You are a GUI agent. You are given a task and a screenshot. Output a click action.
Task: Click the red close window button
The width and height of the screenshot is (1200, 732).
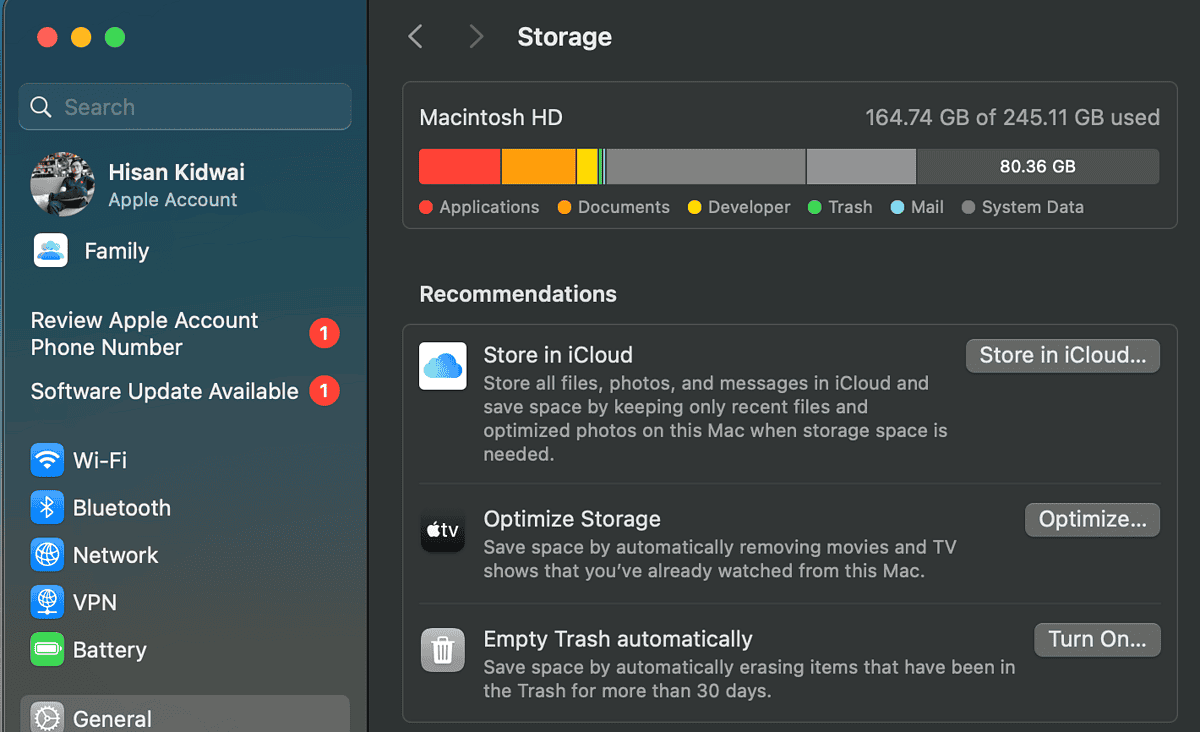(47, 38)
